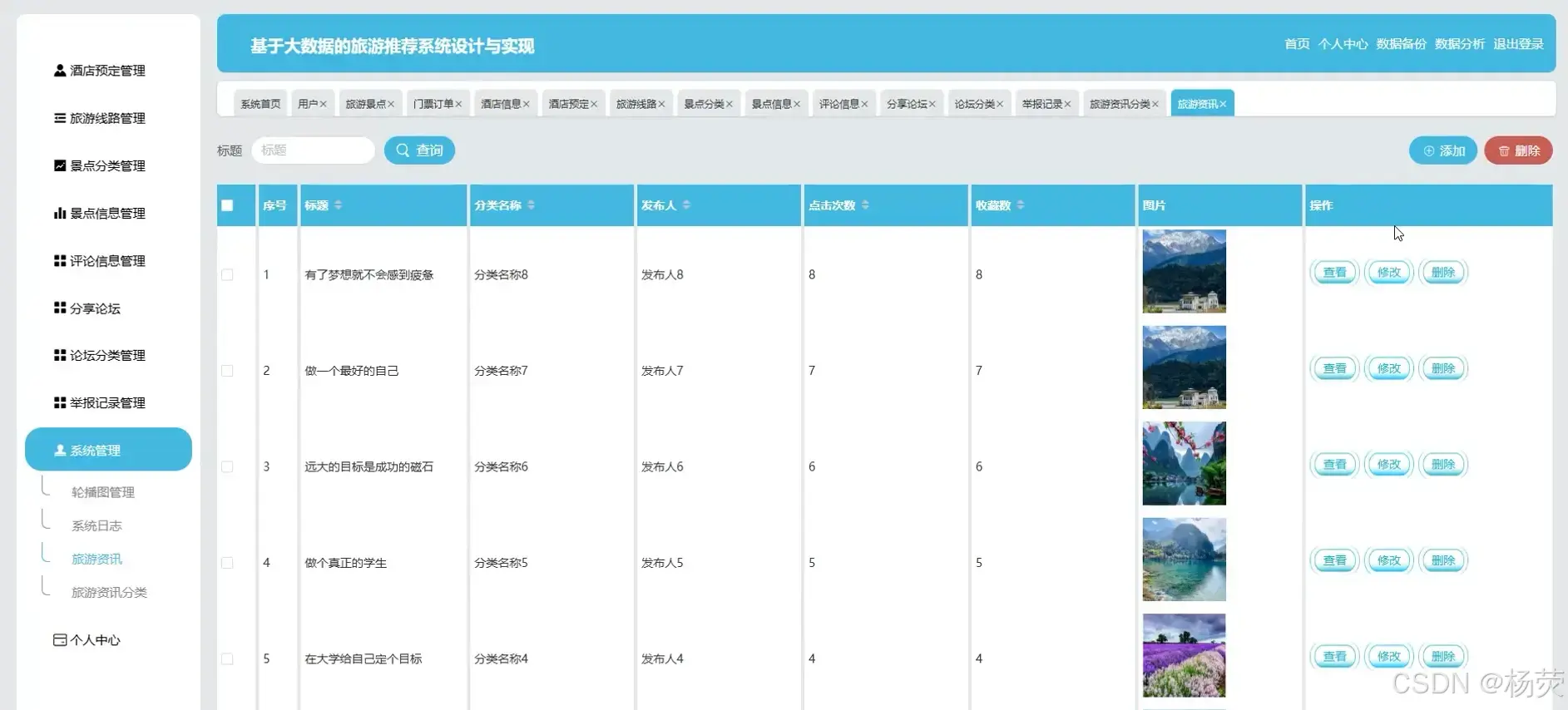Close the 举报记录 tab via its x
Viewport: 1568px width, 710px height.
point(1067,104)
